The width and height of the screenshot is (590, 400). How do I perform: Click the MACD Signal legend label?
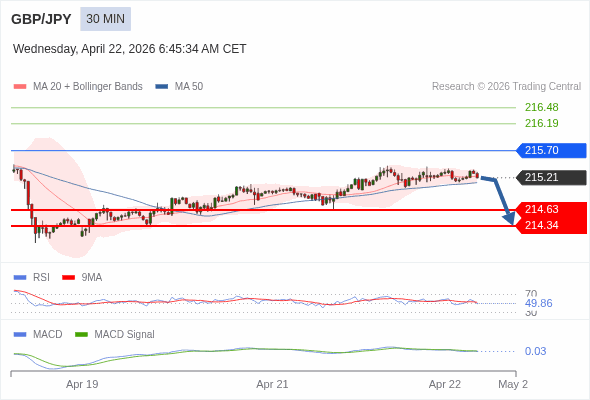[124, 335]
